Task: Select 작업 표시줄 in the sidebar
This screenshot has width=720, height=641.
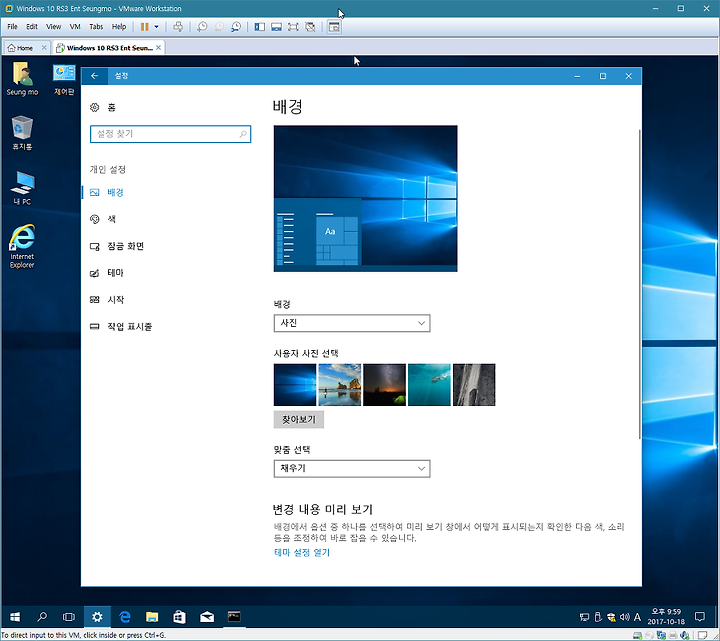Action: click(x=121, y=326)
